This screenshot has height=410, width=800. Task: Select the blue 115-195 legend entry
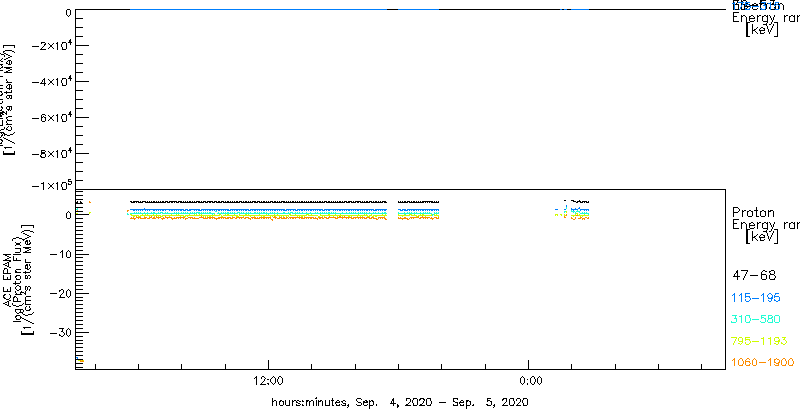[x=756, y=298]
